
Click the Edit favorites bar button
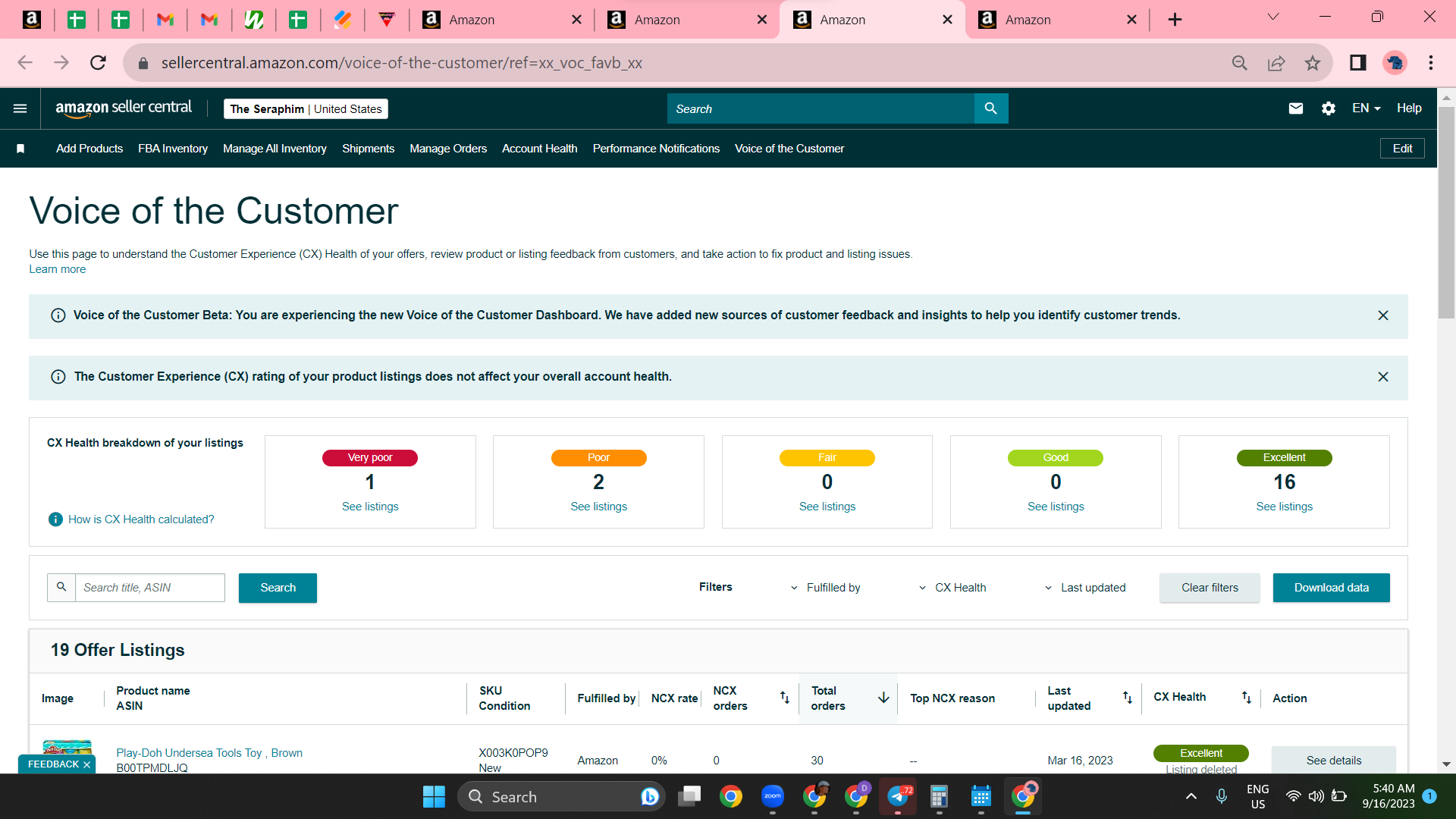(1402, 149)
